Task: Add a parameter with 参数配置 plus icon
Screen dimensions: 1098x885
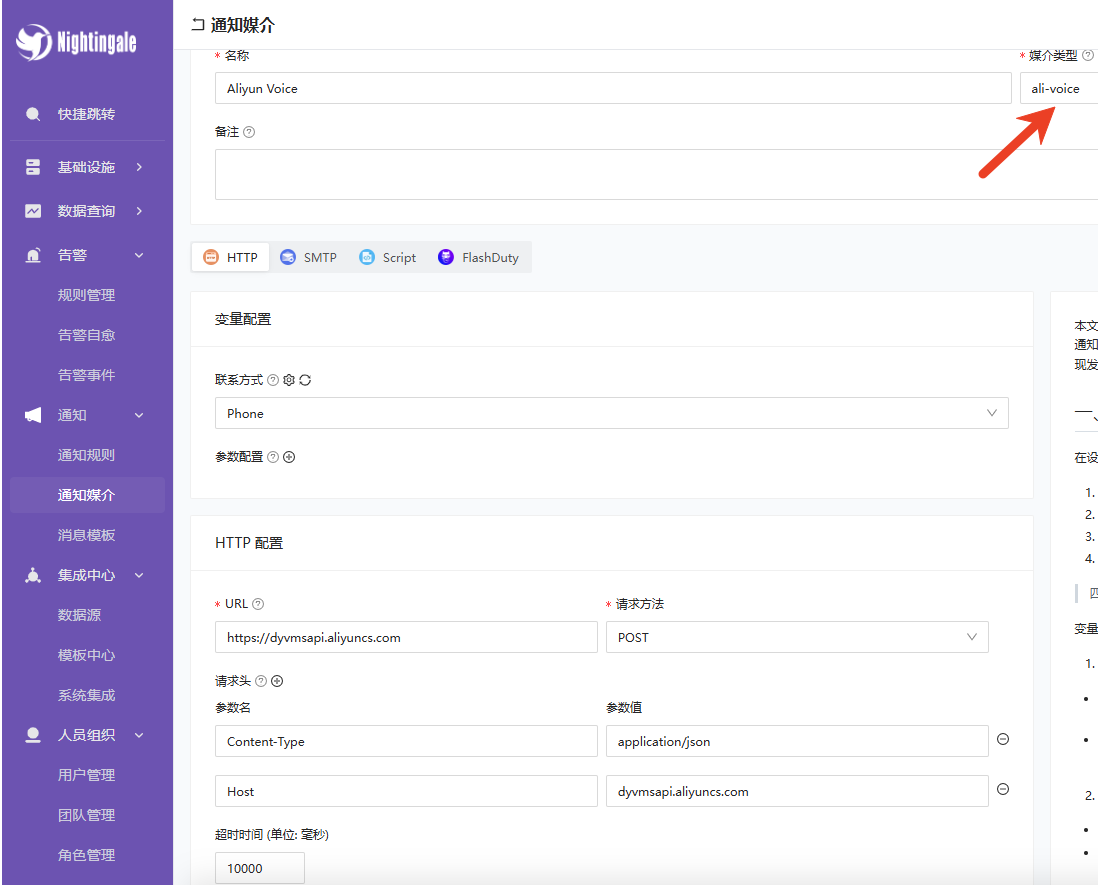Action: tap(289, 457)
